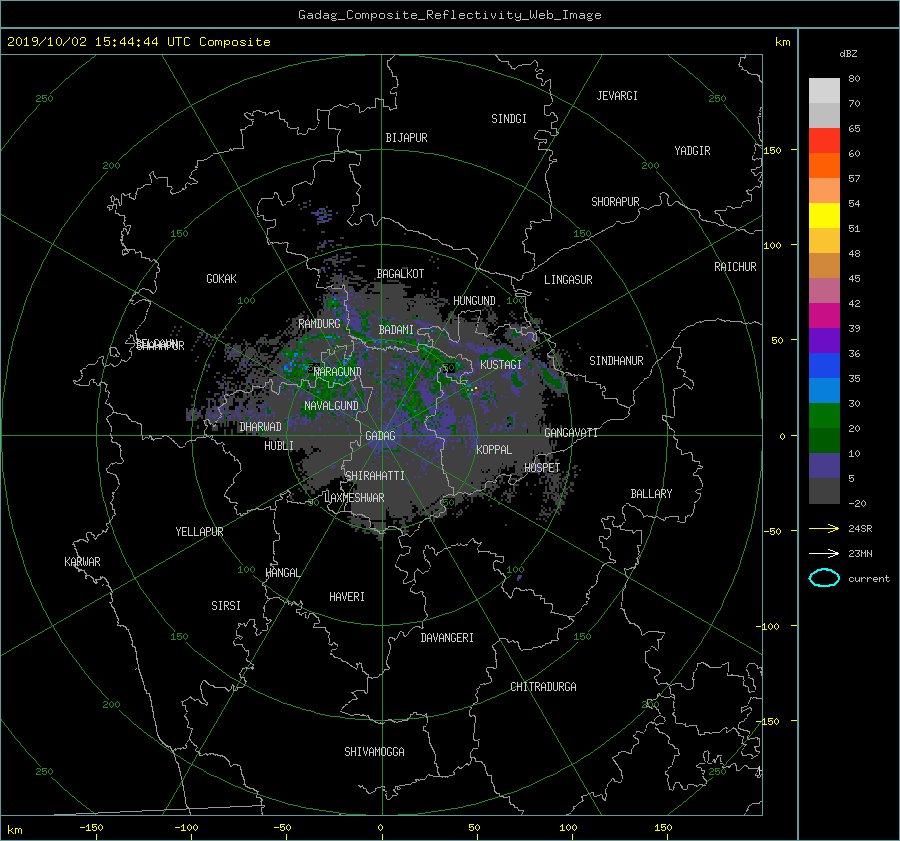Click the 150 tick on right axis
900x841 pixels.
point(772,150)
